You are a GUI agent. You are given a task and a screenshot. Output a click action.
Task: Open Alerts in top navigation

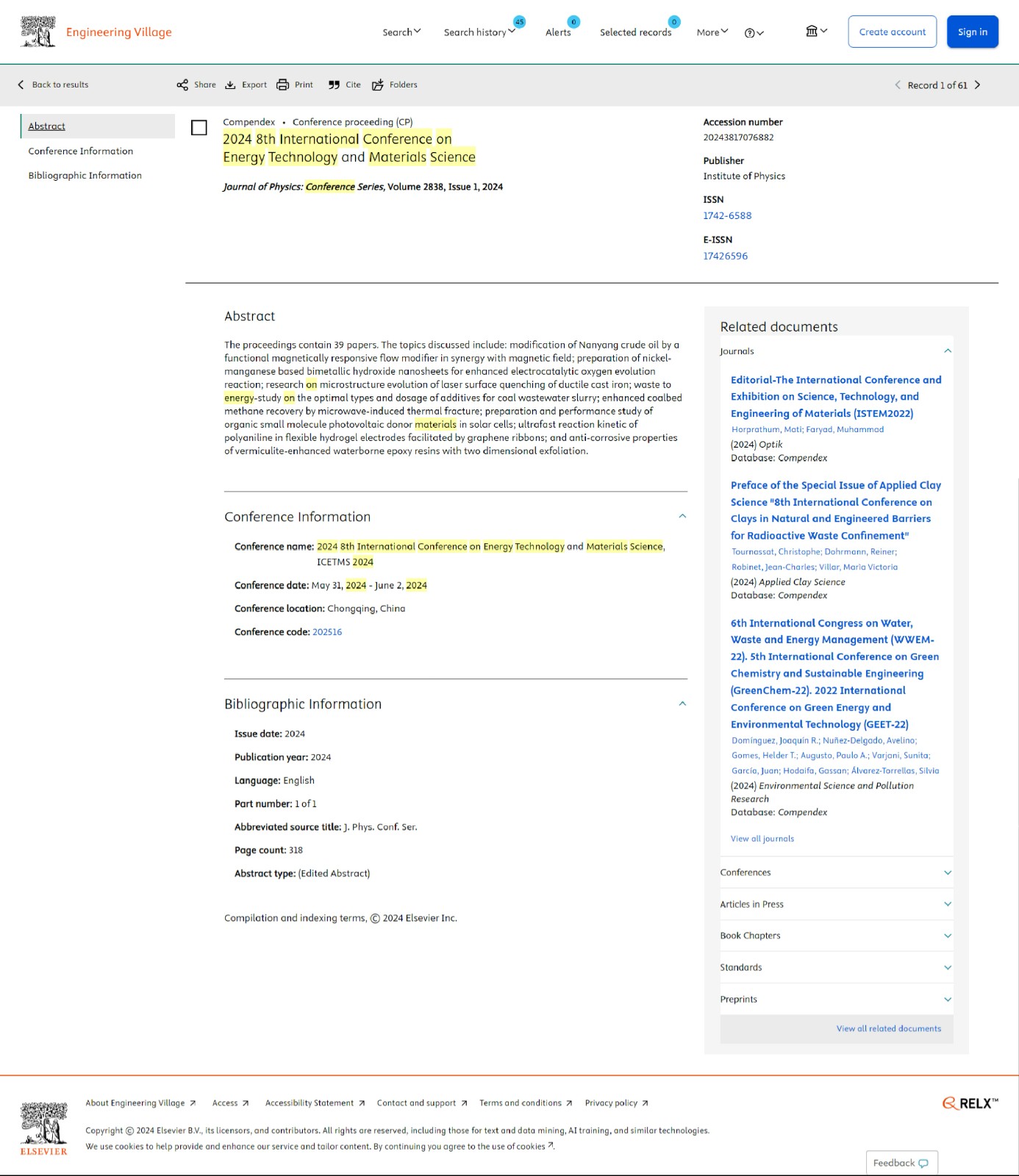click(x=558, y=32)
